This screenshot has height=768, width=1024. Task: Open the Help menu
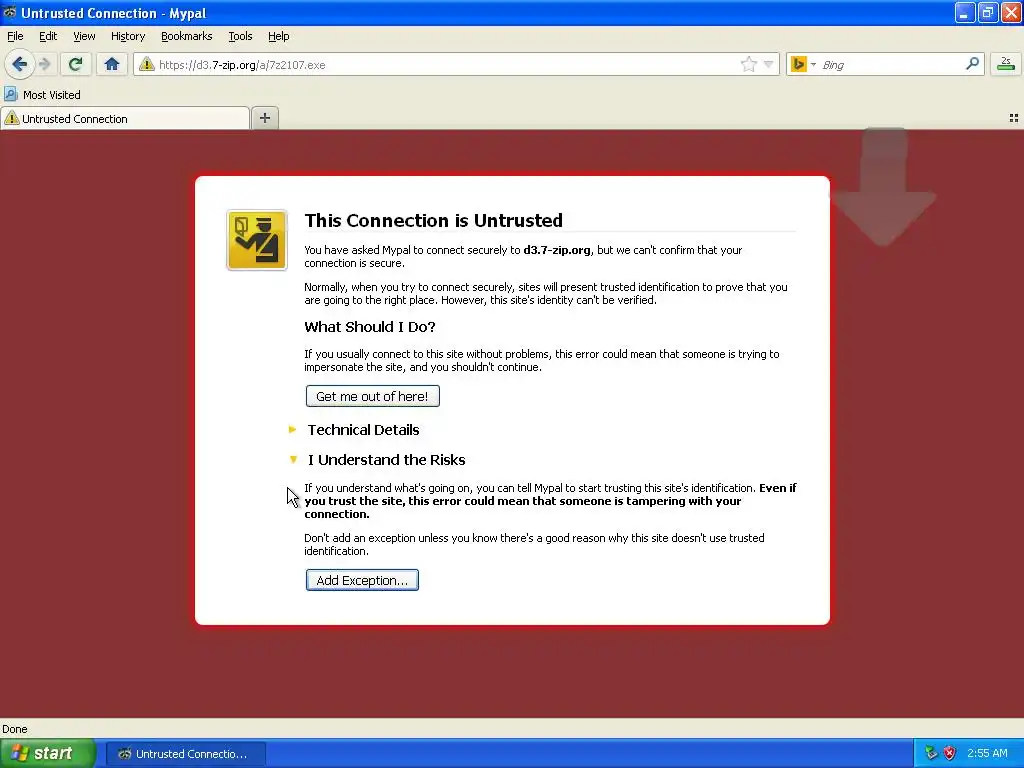click(x=279, y=37)
